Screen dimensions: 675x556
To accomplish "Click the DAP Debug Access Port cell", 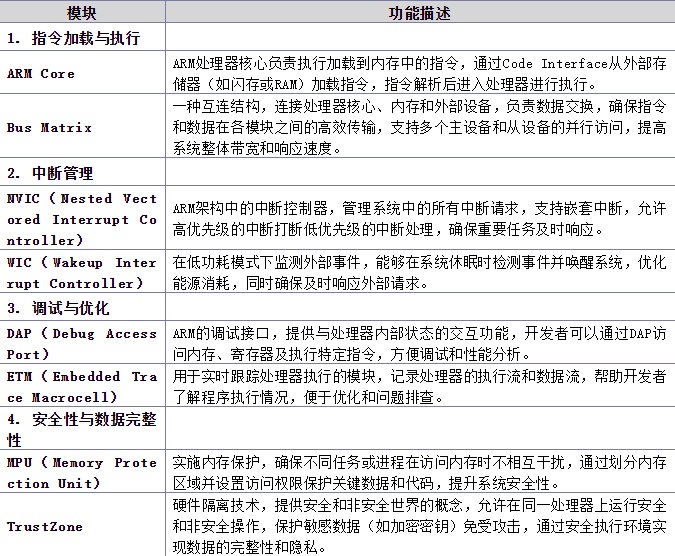I will pos(82,343).
